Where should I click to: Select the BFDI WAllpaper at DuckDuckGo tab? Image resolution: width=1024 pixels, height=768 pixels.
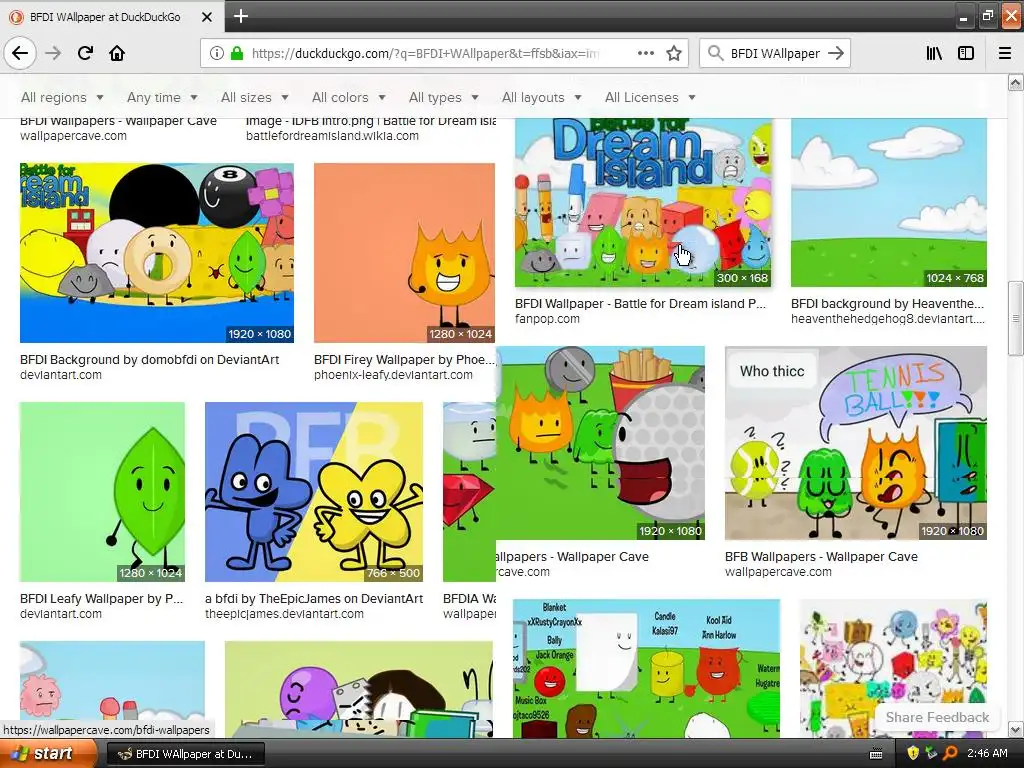[112, 17]
